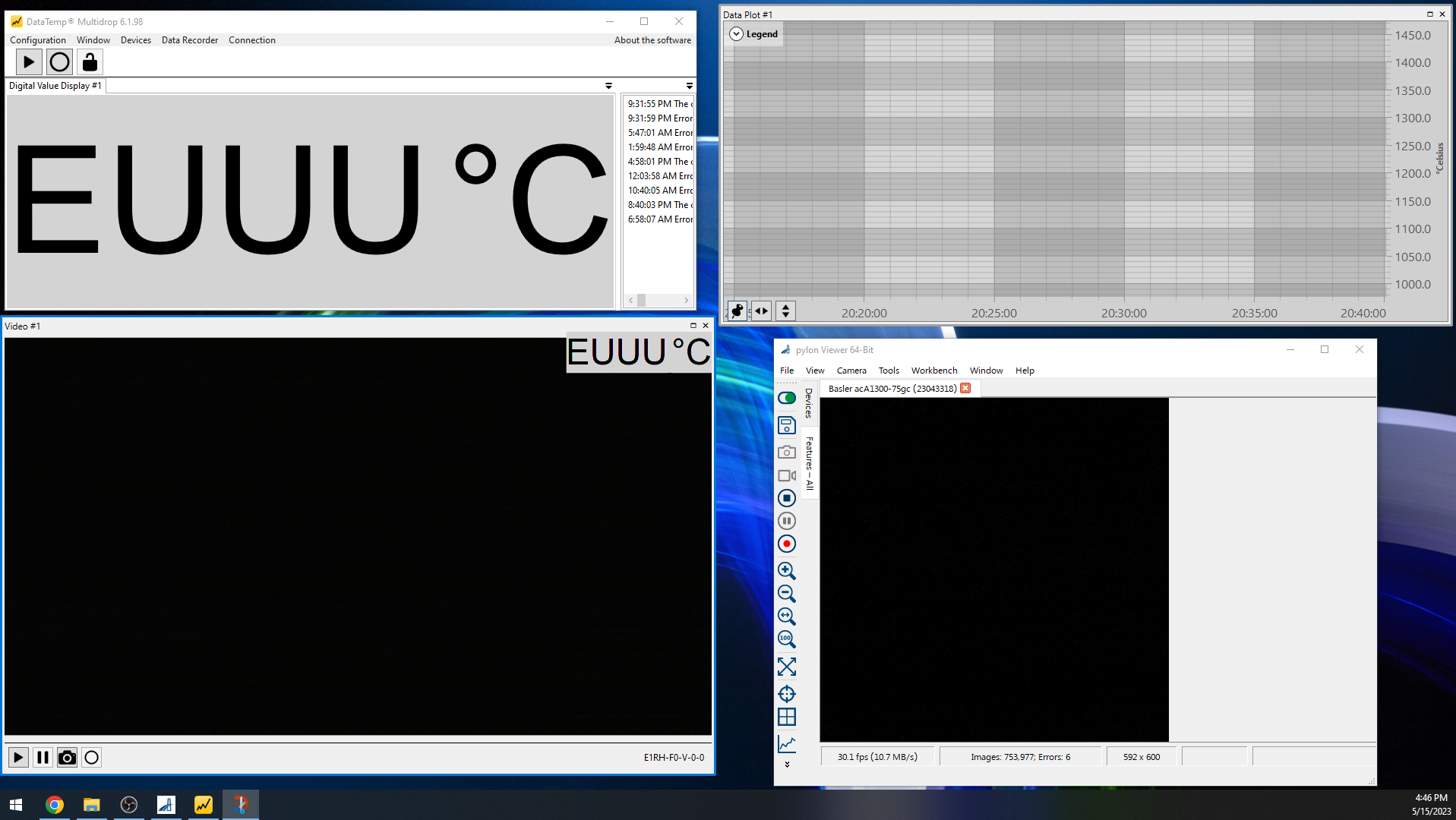The width and height of the screenshot is (1456, 820).
Task: Open the pylon Viewer File menu
Action: tap(787, 371)
